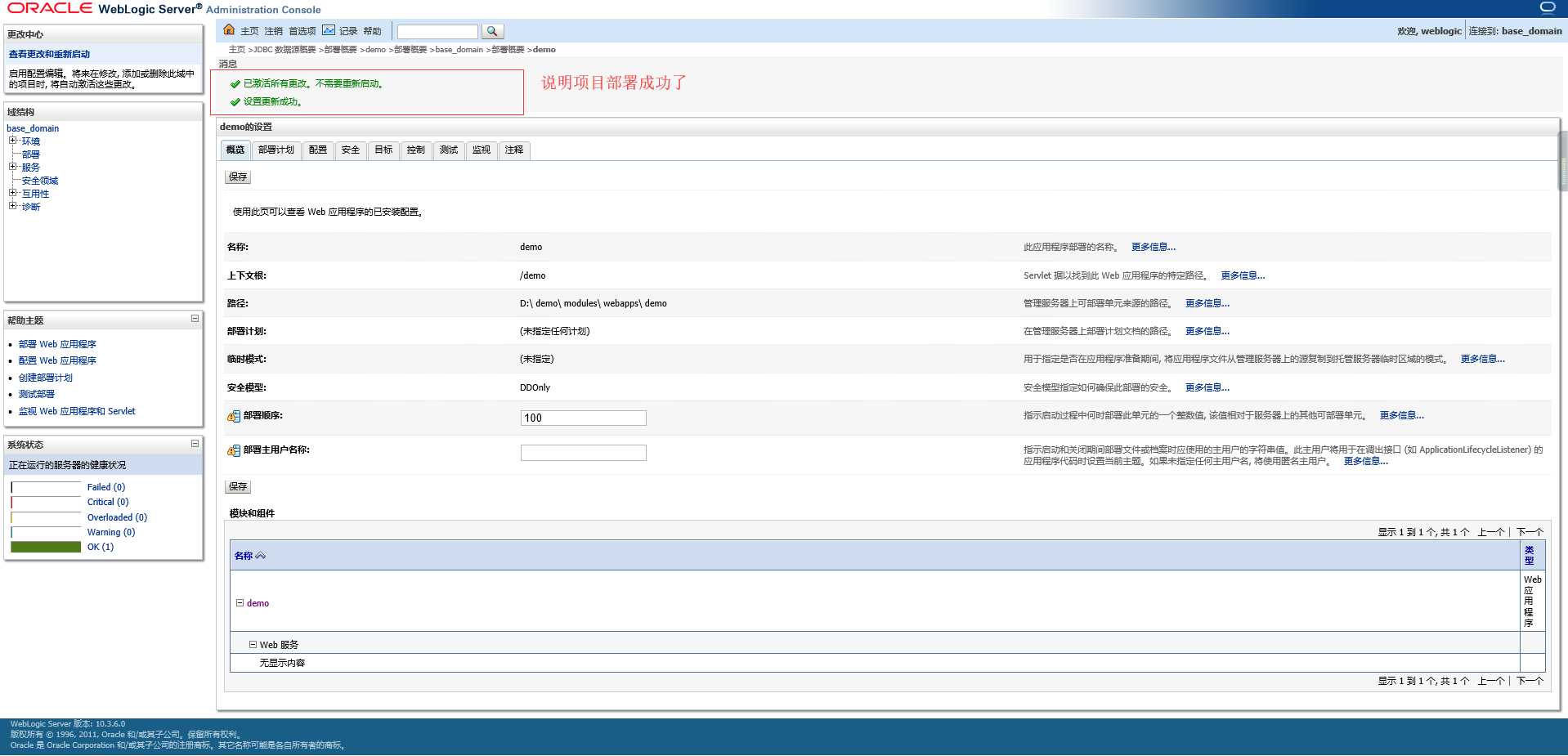Open help topic 配置 Web 应用程序
Viewport: 1568px width, 756px height.
coord(57,360)
